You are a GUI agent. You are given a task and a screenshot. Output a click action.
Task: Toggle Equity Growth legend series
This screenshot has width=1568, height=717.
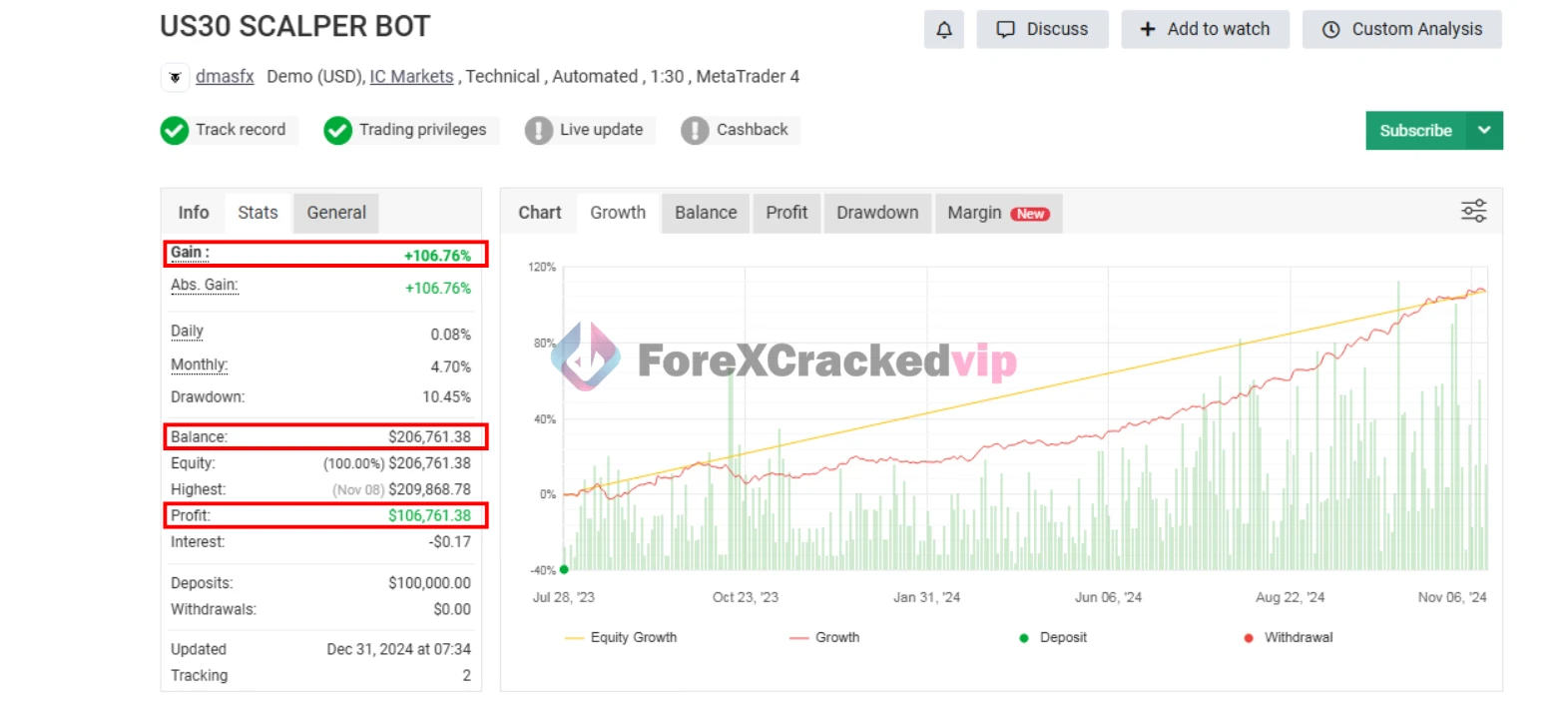tap(621, 637)
